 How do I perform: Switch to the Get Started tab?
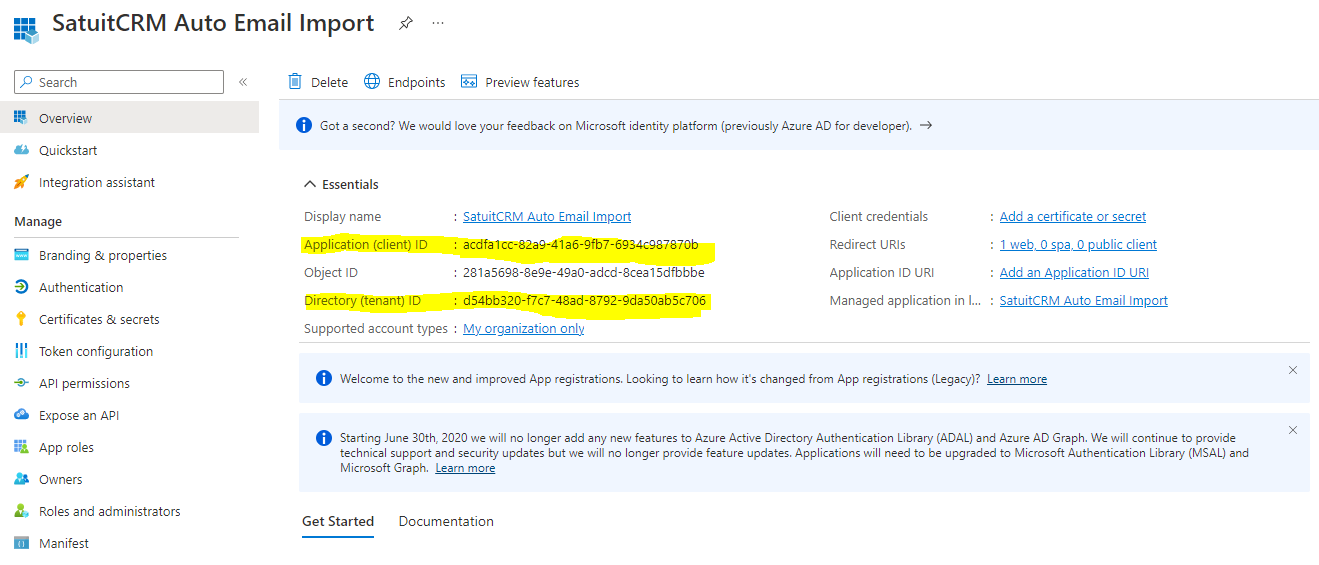click(x=338, y=521)
